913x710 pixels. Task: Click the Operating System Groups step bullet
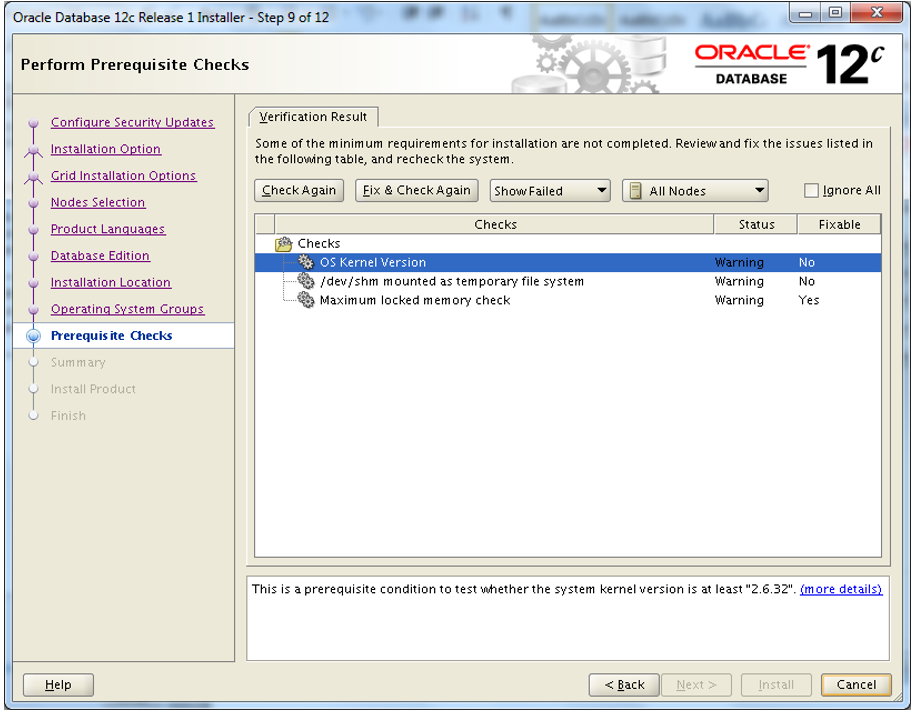34,309
